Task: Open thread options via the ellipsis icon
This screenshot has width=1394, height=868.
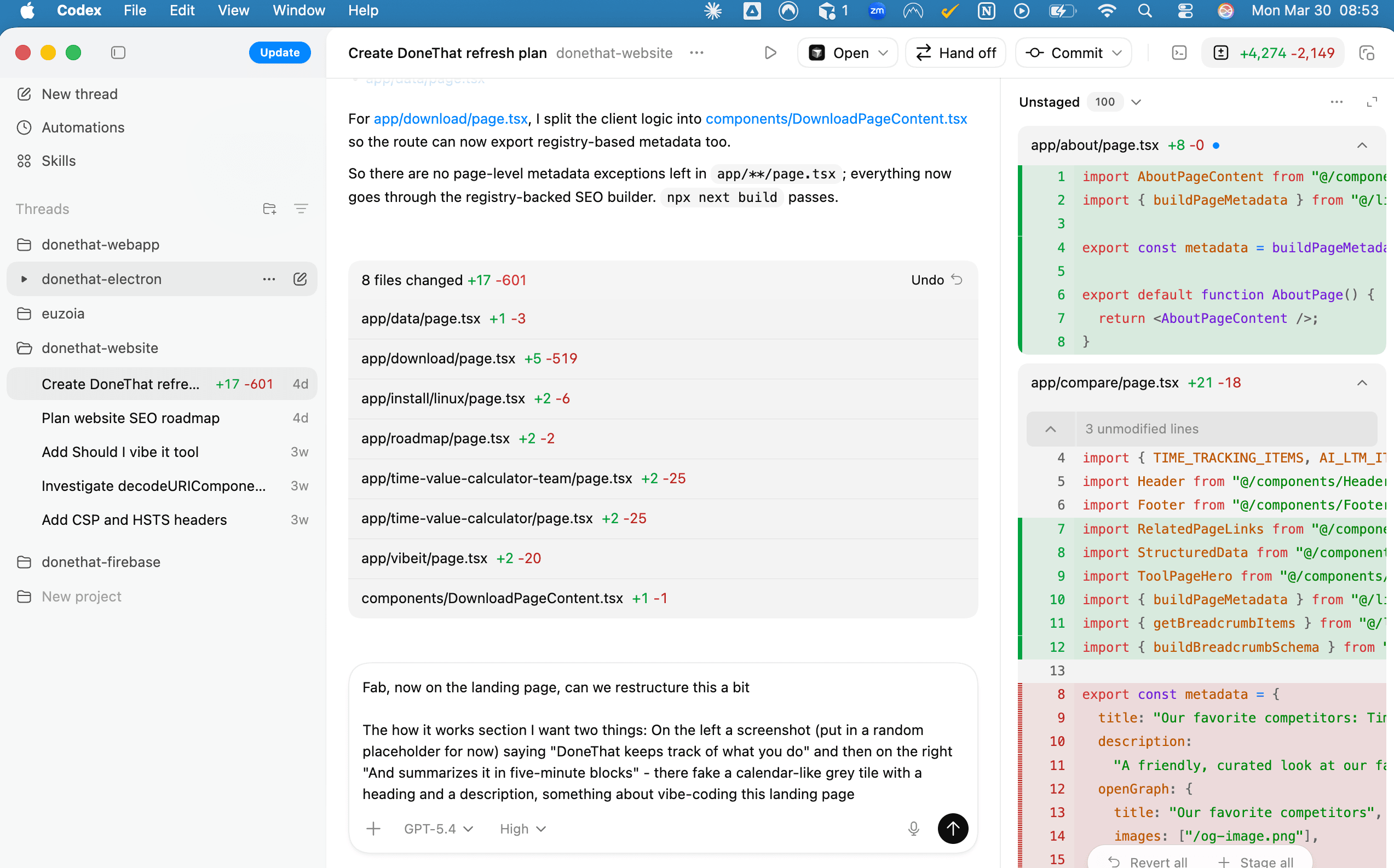Action: tap(696, 53)
